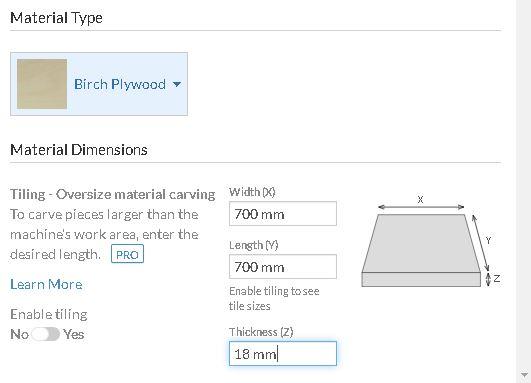Click the Birch Plywood material swatch
The width and height of the screenshot is (531, 383).
coord(42,84)
